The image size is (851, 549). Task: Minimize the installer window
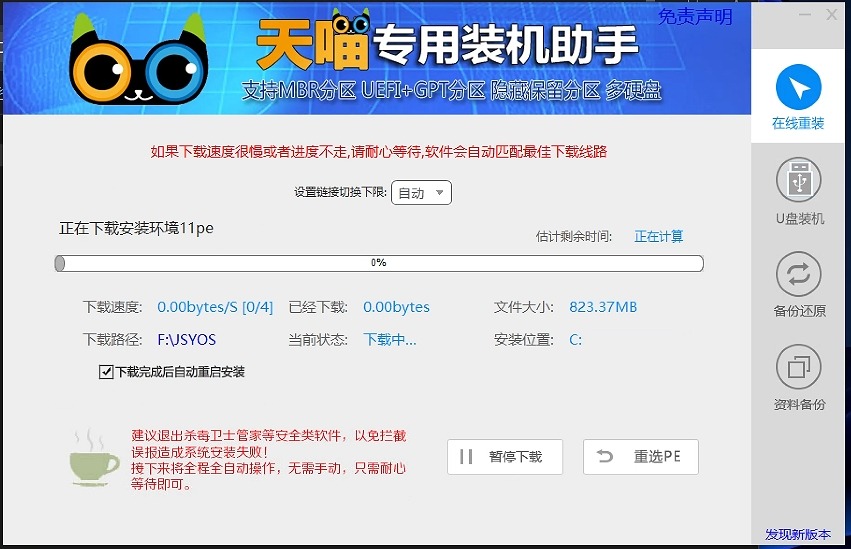pos(805,15)
